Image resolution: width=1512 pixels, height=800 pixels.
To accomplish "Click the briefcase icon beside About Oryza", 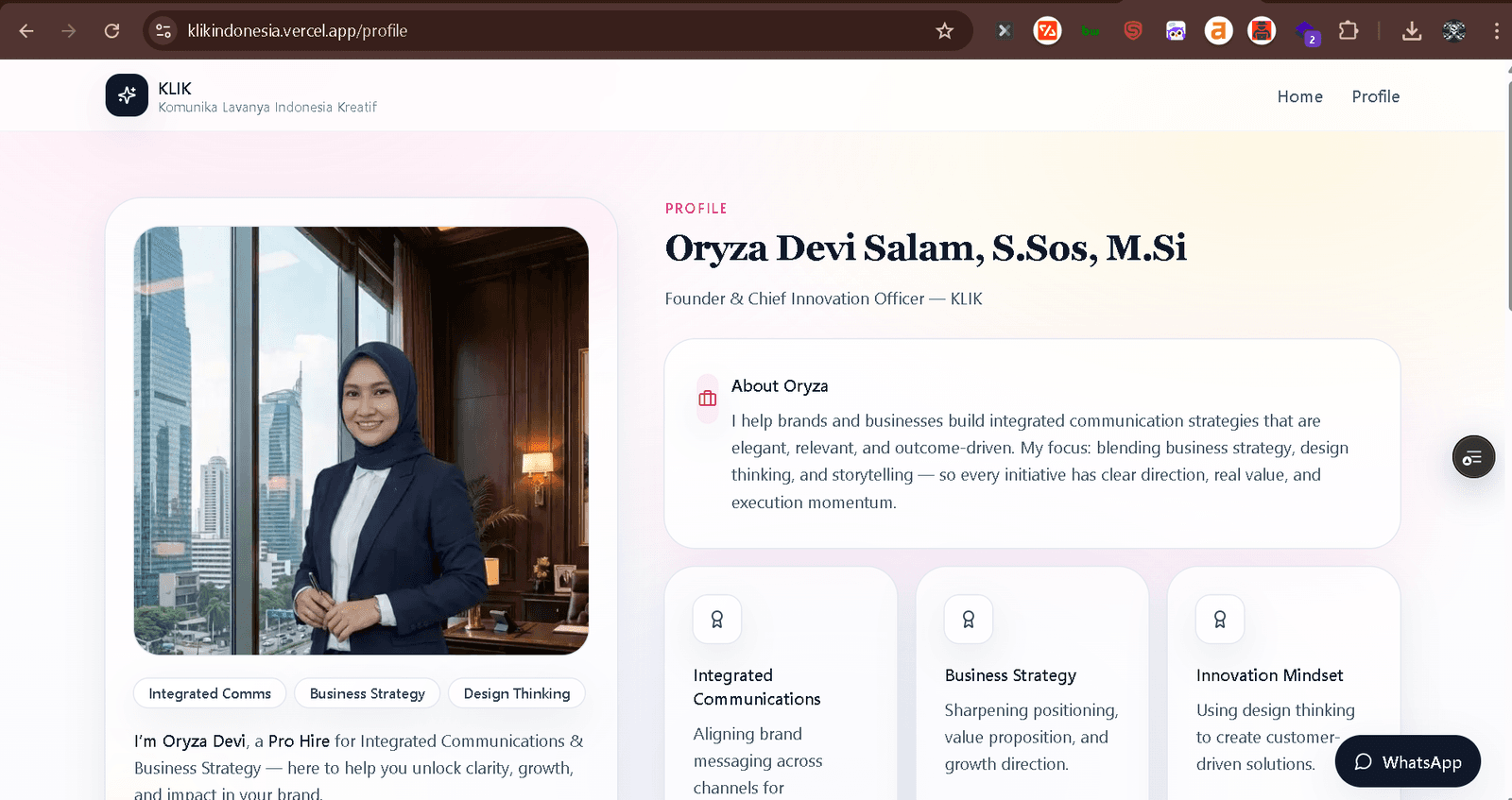I will (x=708, y=399).
